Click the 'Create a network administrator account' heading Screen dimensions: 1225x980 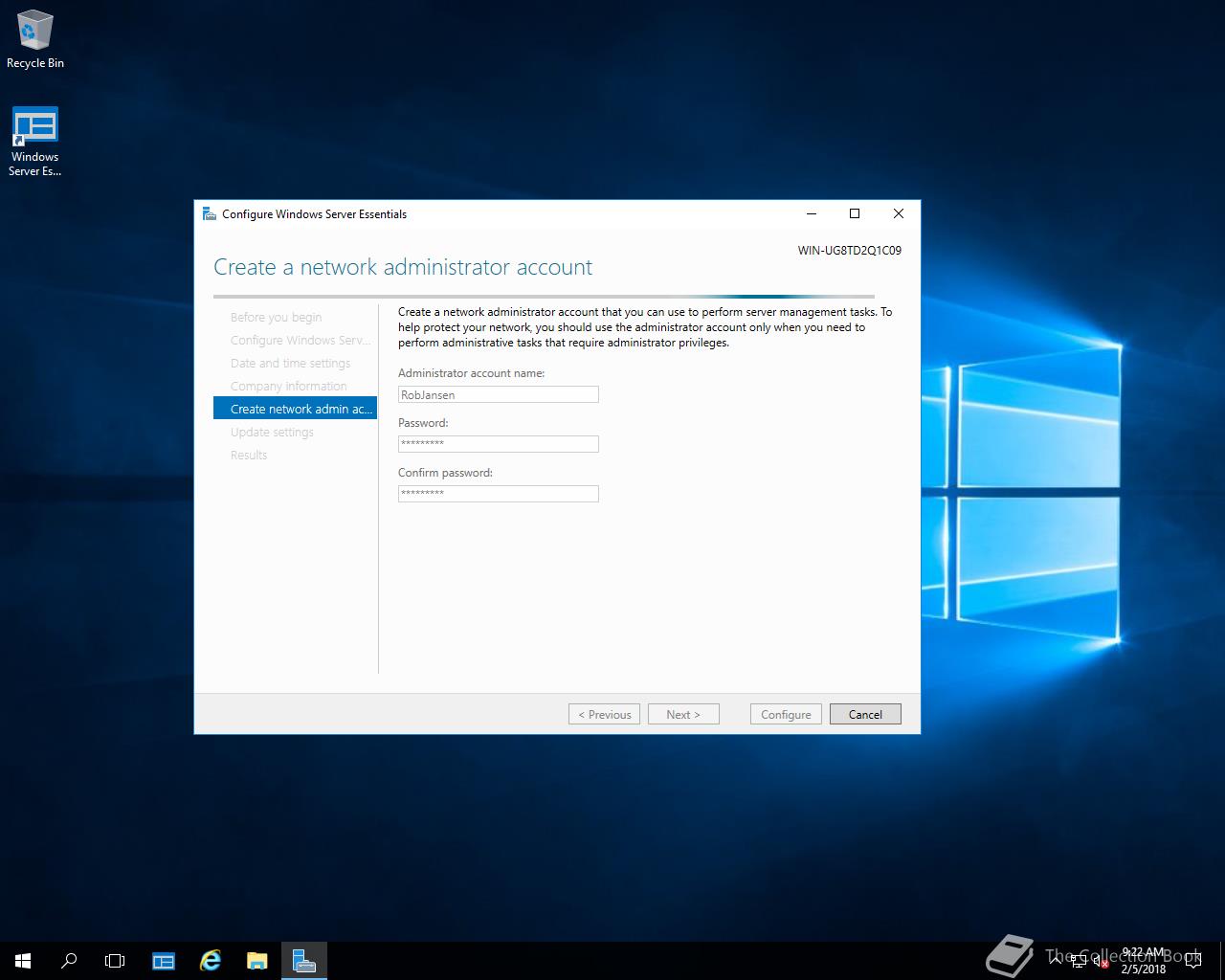click(403, 267)
